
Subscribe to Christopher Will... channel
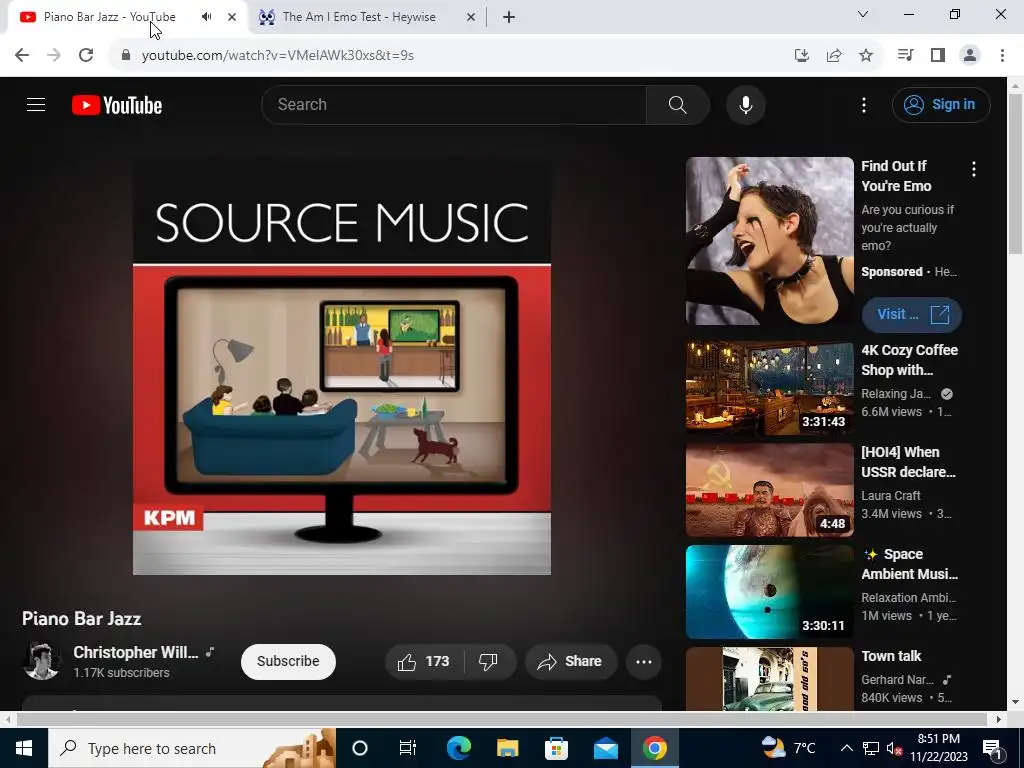point(288,662)
